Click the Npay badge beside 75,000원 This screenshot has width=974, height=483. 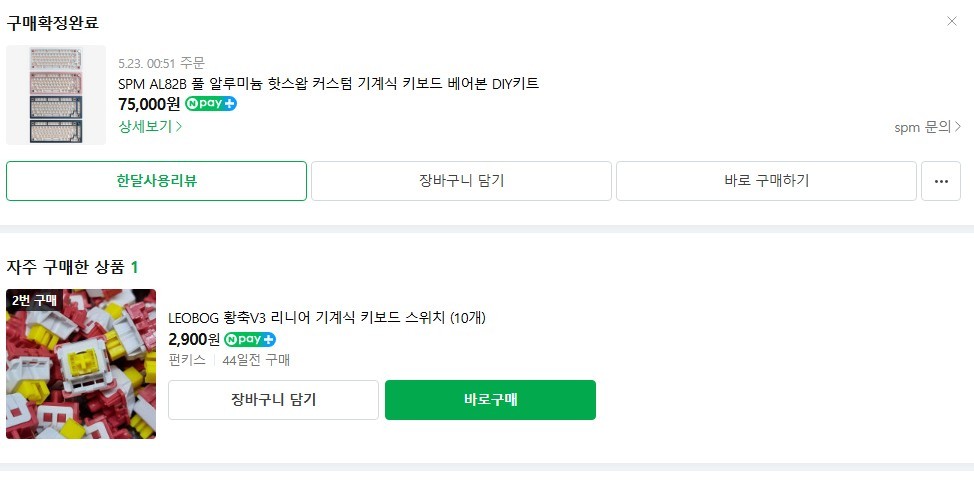click(x=211, y=104)
